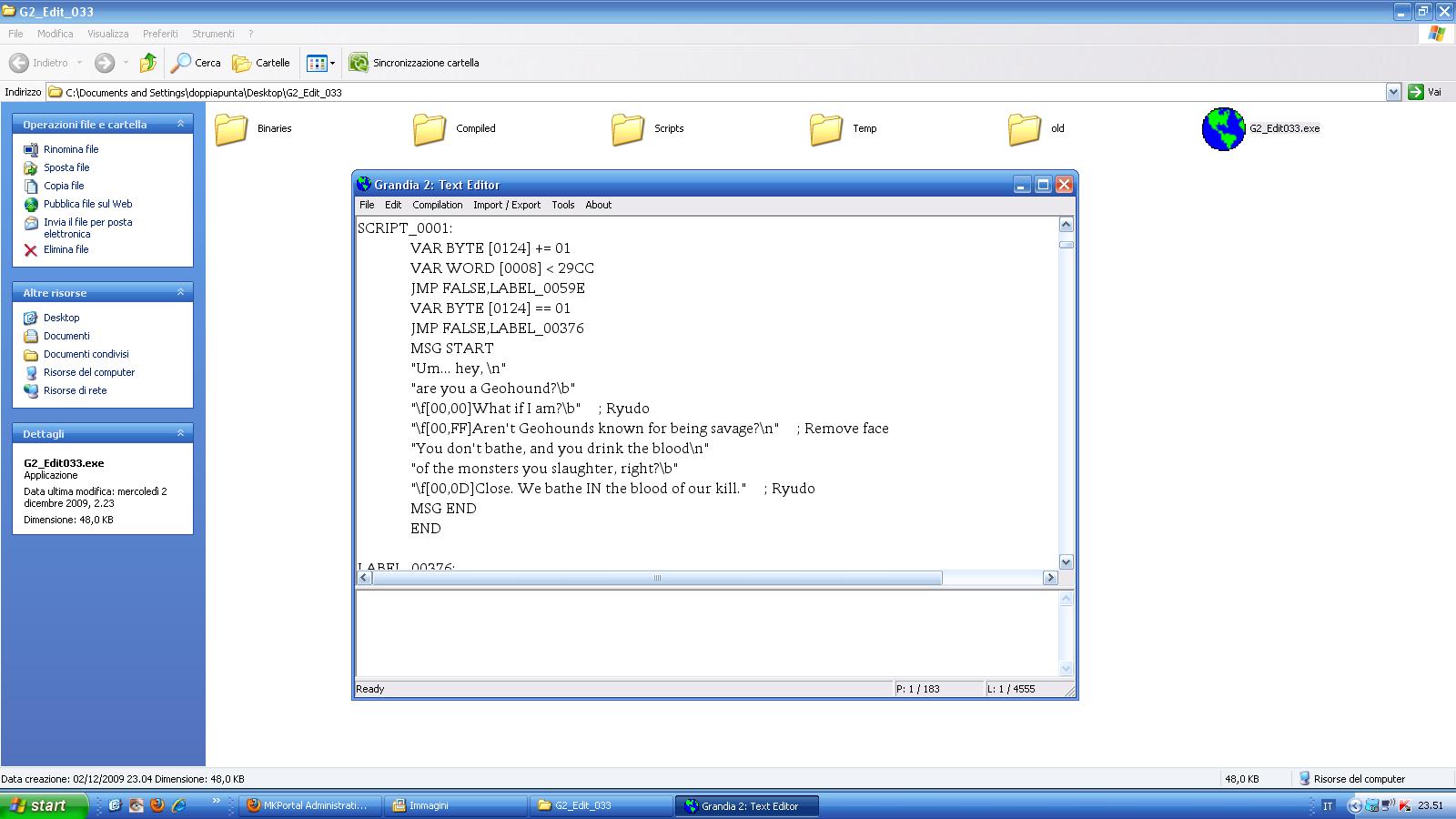
Task: Click line 'VAR WORD [0008] < 29CC'
Action: tap(502, 268)
